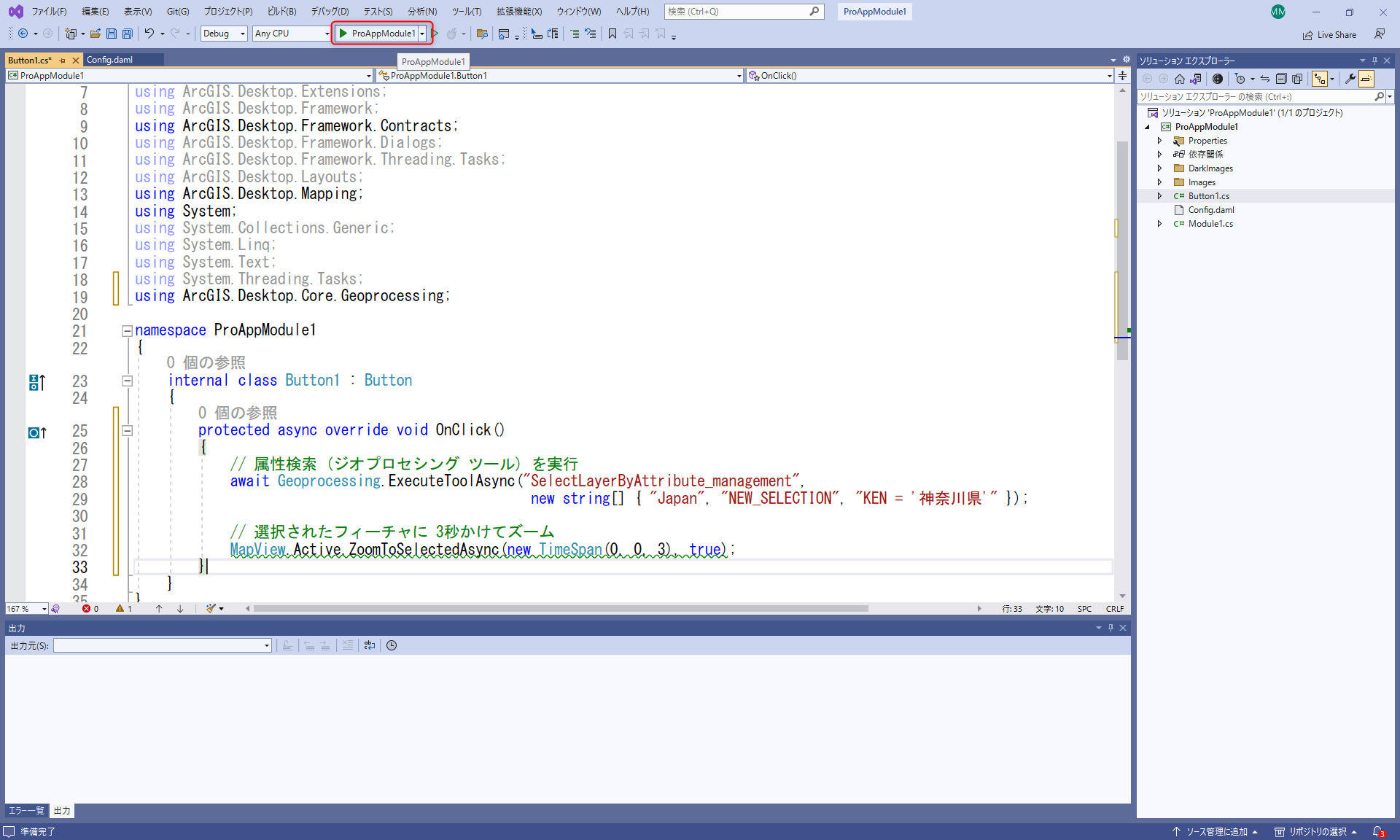
Task: Switch to the Config.daml tab
Action: click(109, 60)
